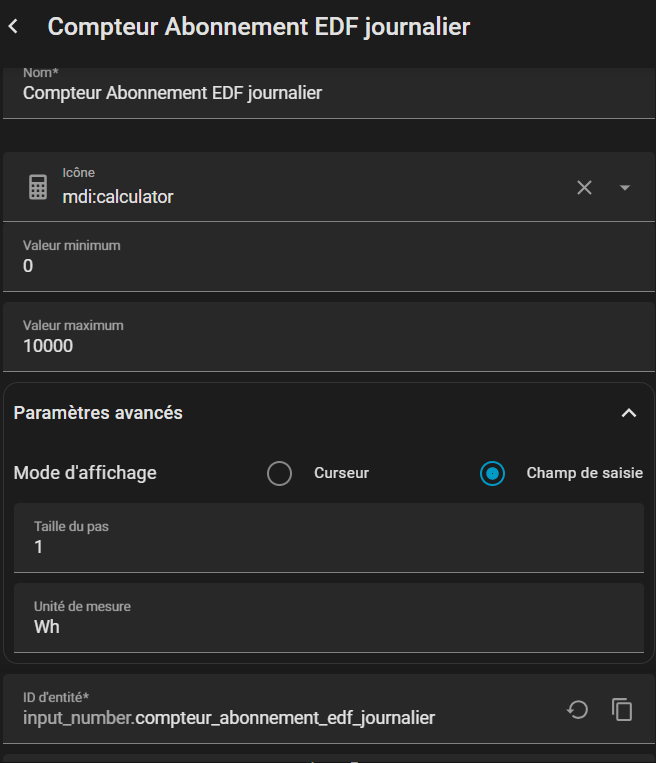Clear the mdi:calculator icon selection
The width and height of the screenshot is (656, 763).
coord(585,187)
